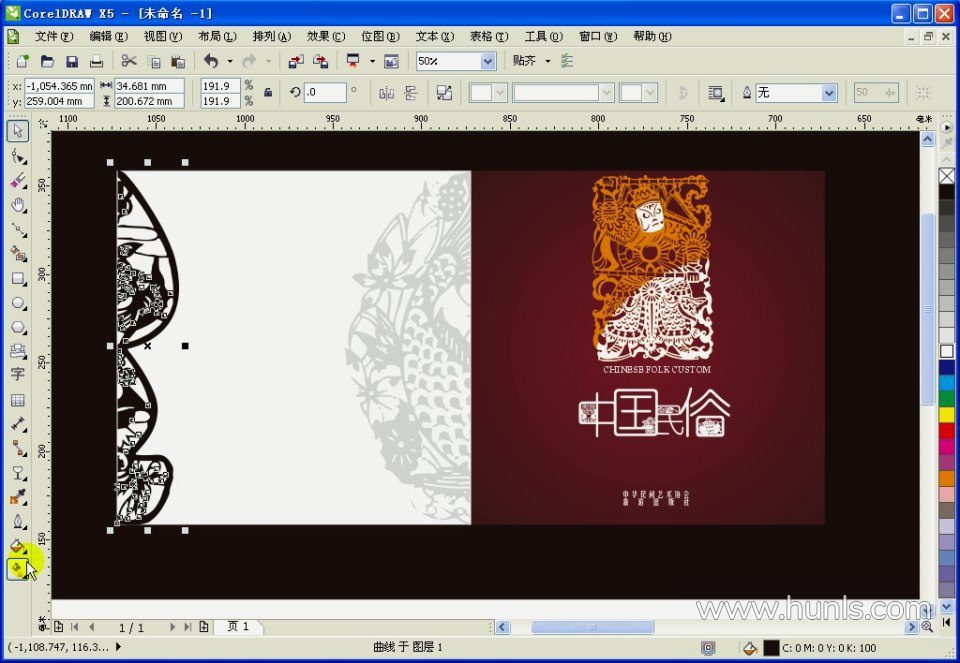Image resolution: width=960 pixels, height=663 pixels.
Task: Open the 效果 menu
Action: [325, 36]
